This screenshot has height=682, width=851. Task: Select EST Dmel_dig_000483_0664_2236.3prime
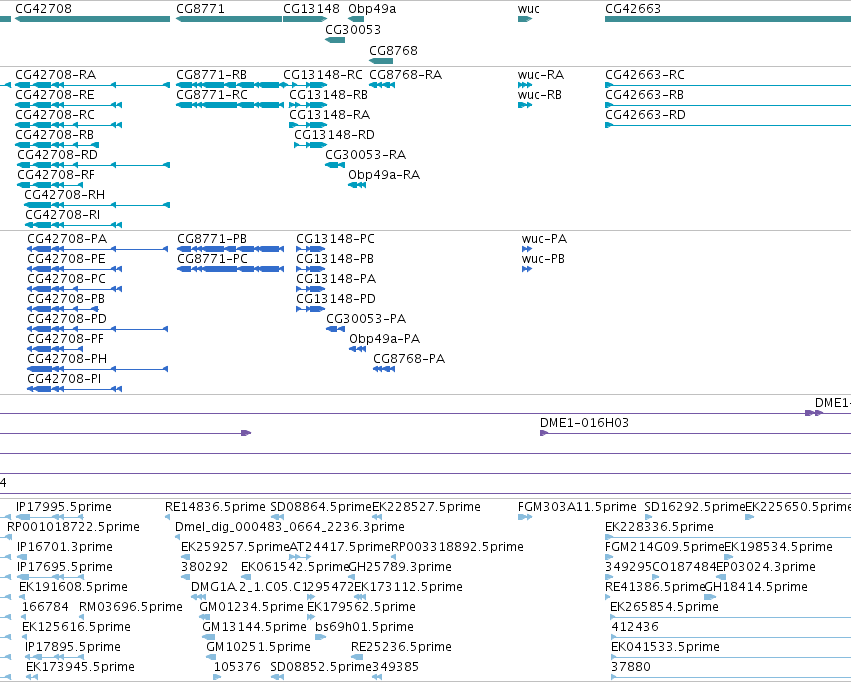coord(290,527)
